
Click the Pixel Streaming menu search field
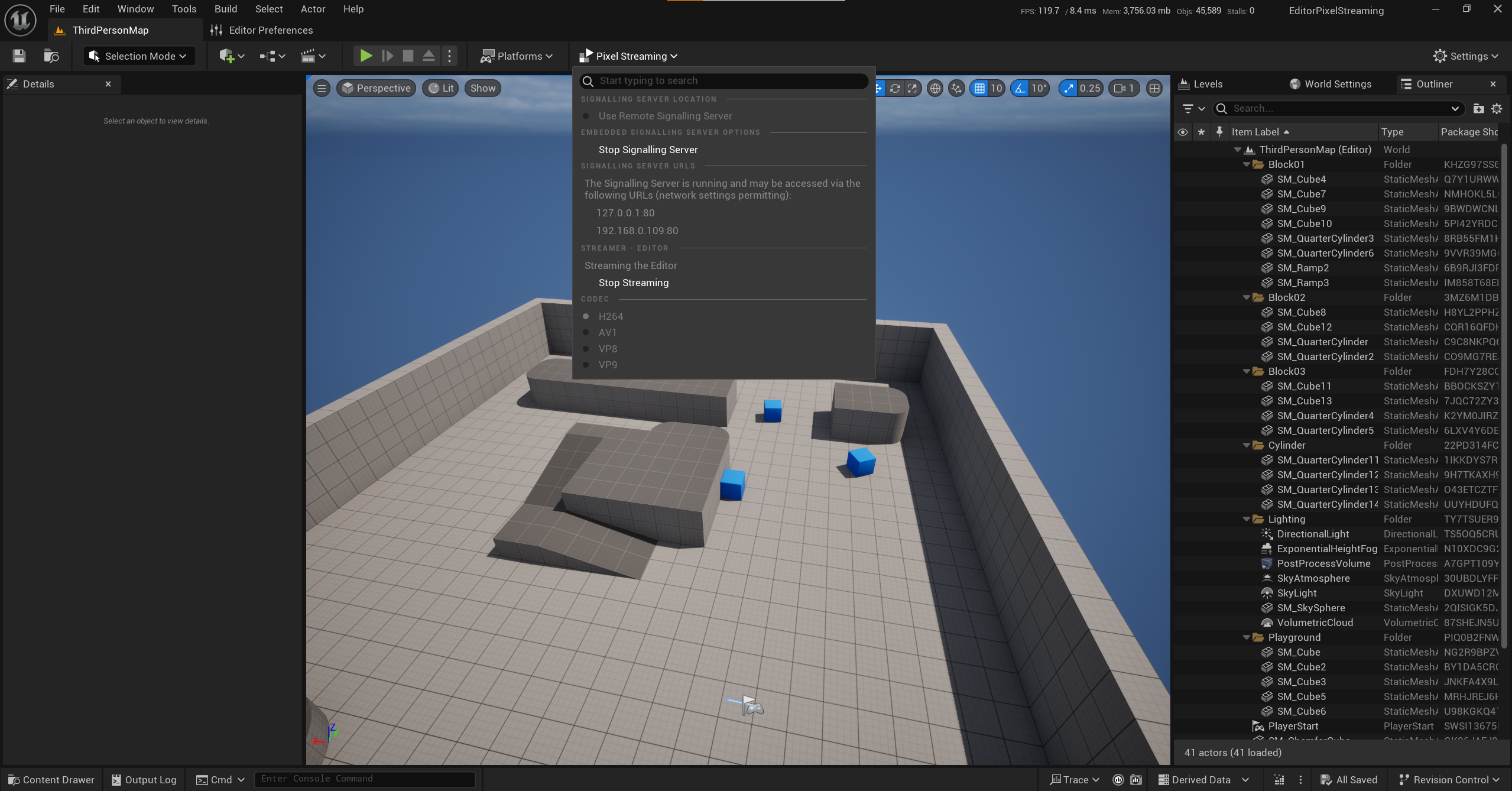[730, 80]
